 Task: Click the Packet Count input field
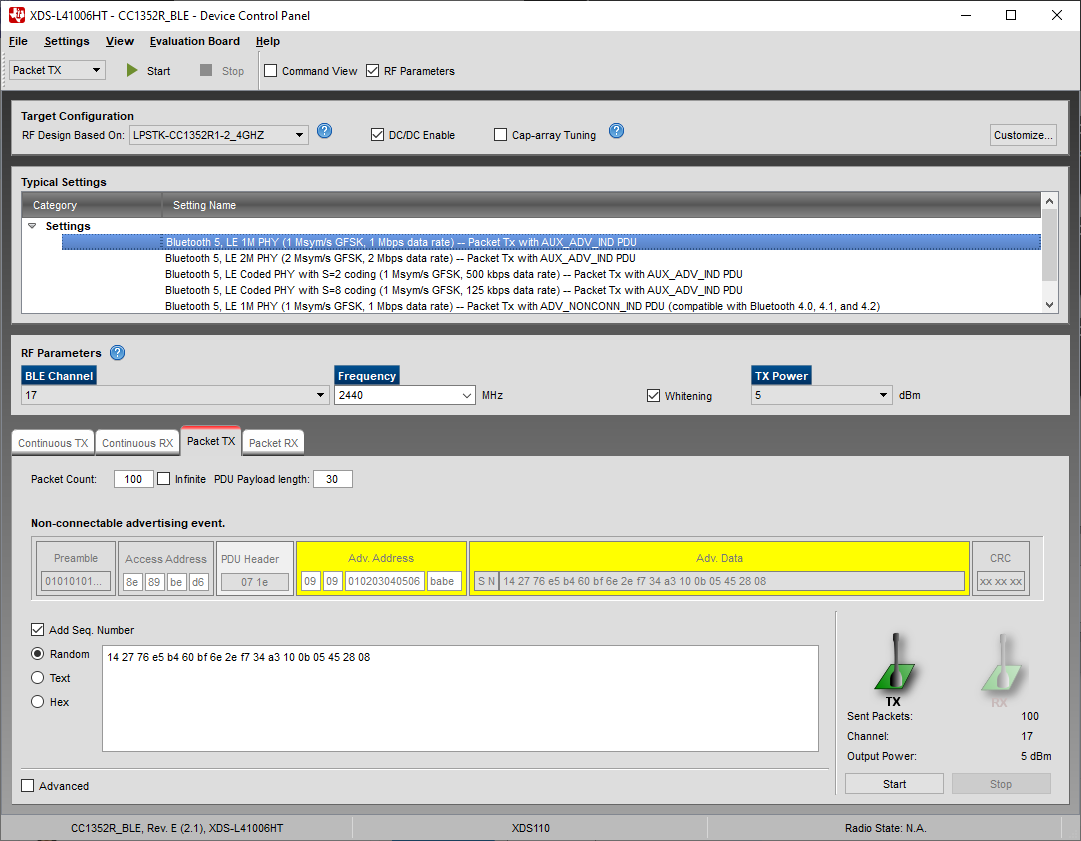coord(133,479)
